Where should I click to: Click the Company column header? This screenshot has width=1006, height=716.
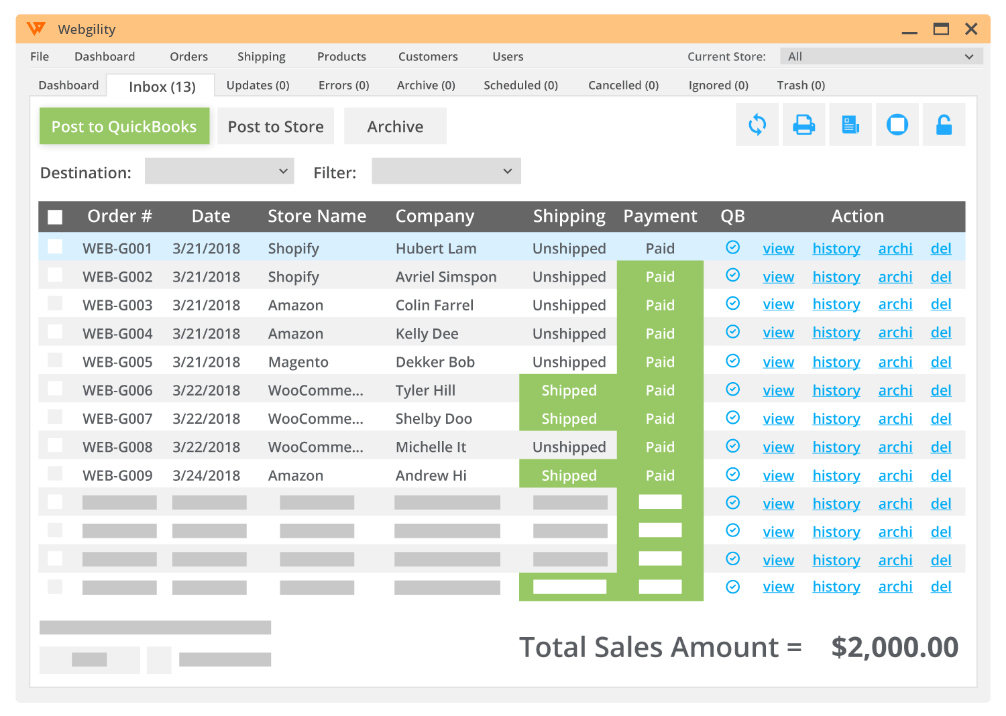click(x=434, y=217)
